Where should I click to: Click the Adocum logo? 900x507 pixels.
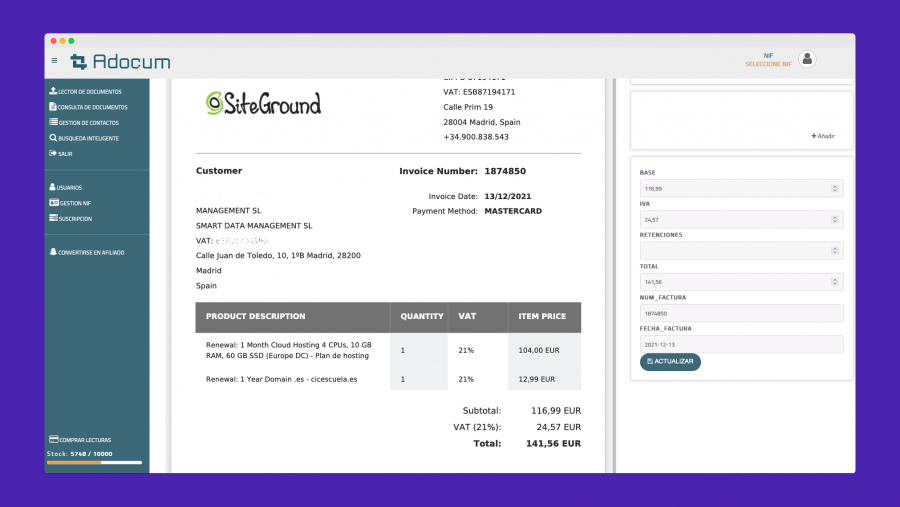tap(121, 61)
